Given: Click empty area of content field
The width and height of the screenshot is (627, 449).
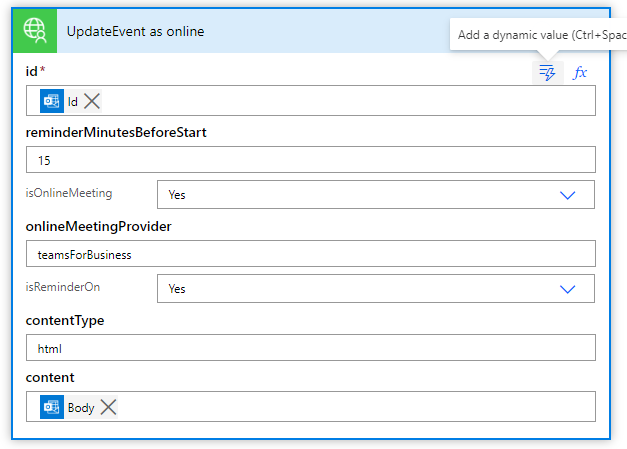Looking at the screenshot, I should [356, 407].
